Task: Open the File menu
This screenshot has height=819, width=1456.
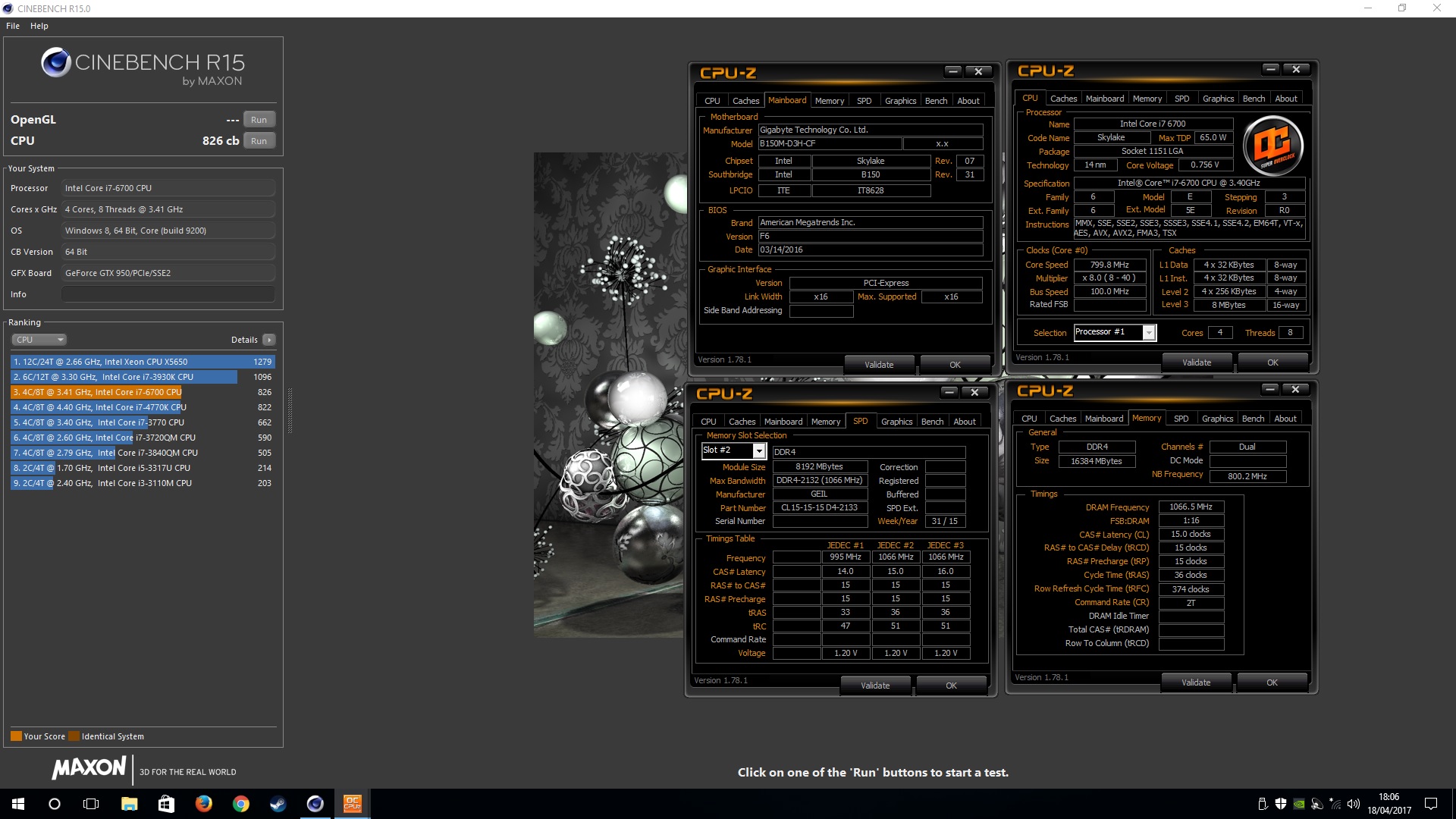Action: click(x=13, y=26)
